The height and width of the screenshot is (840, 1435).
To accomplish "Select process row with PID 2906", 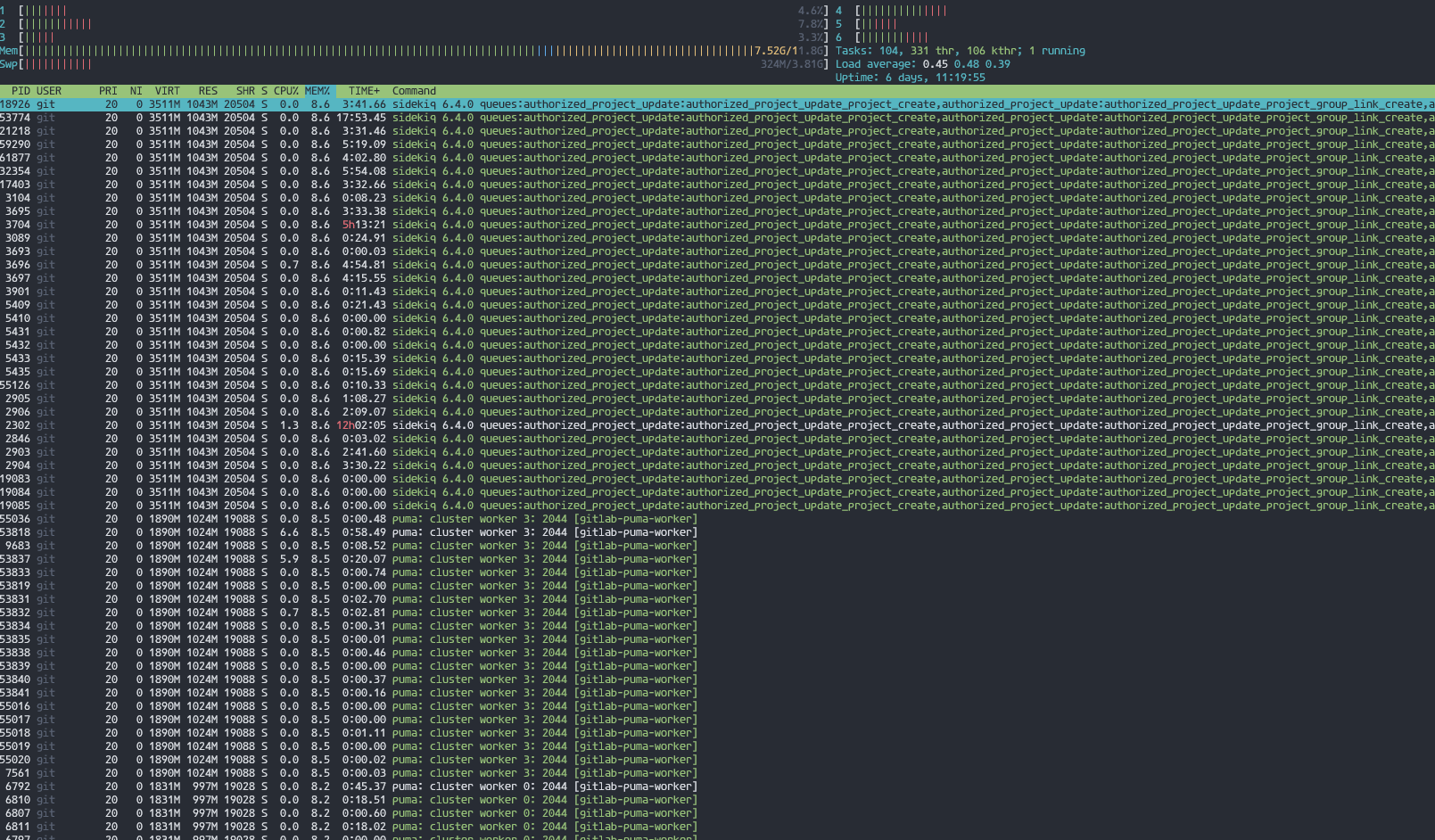I will coord(717,412).
